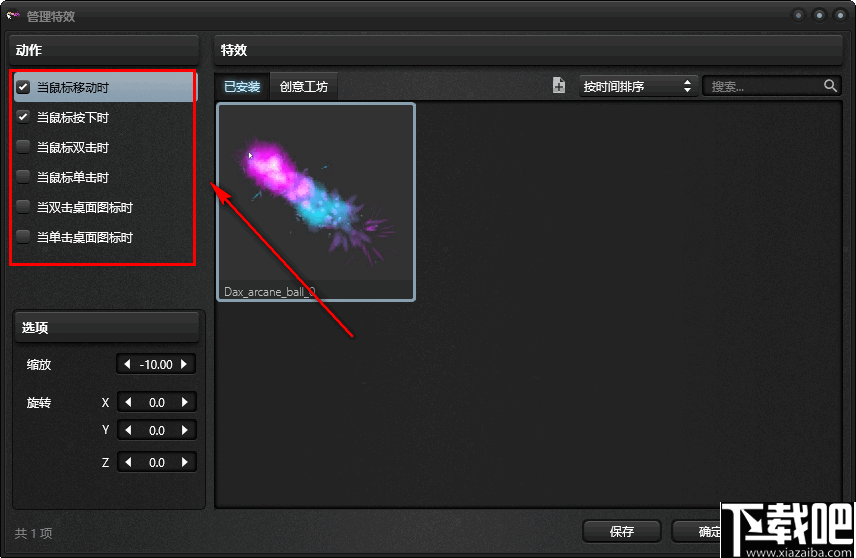The width and height of the screenshot is (856, 558).
Task: Decrease Z rotation with left arrow
Action: pyautogui.click(x=128, y=462)
